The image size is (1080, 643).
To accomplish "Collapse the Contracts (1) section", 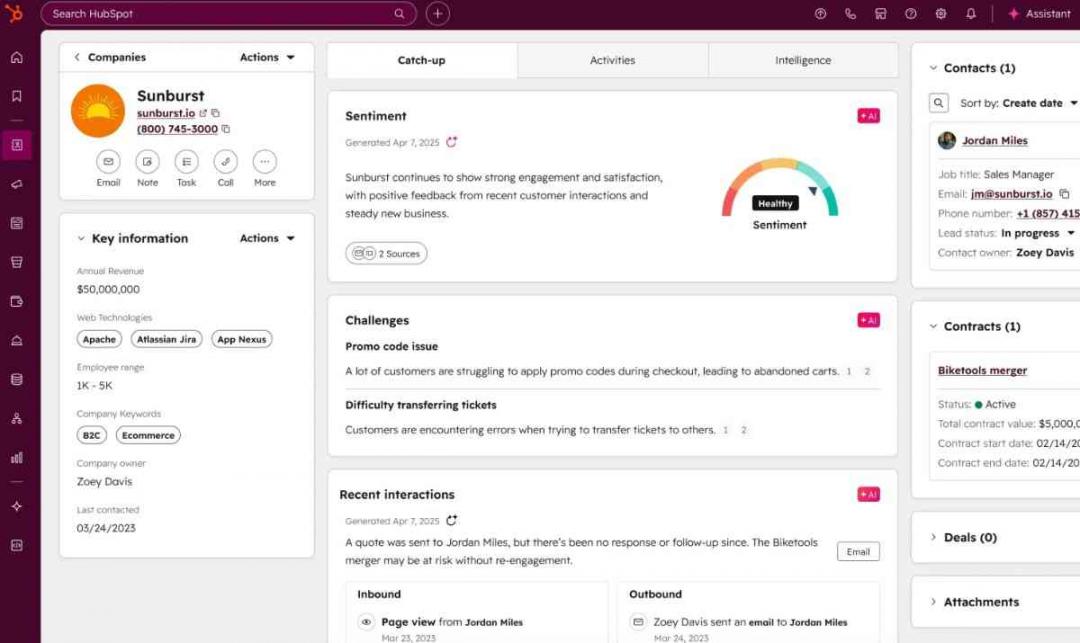I will [933, 326].
